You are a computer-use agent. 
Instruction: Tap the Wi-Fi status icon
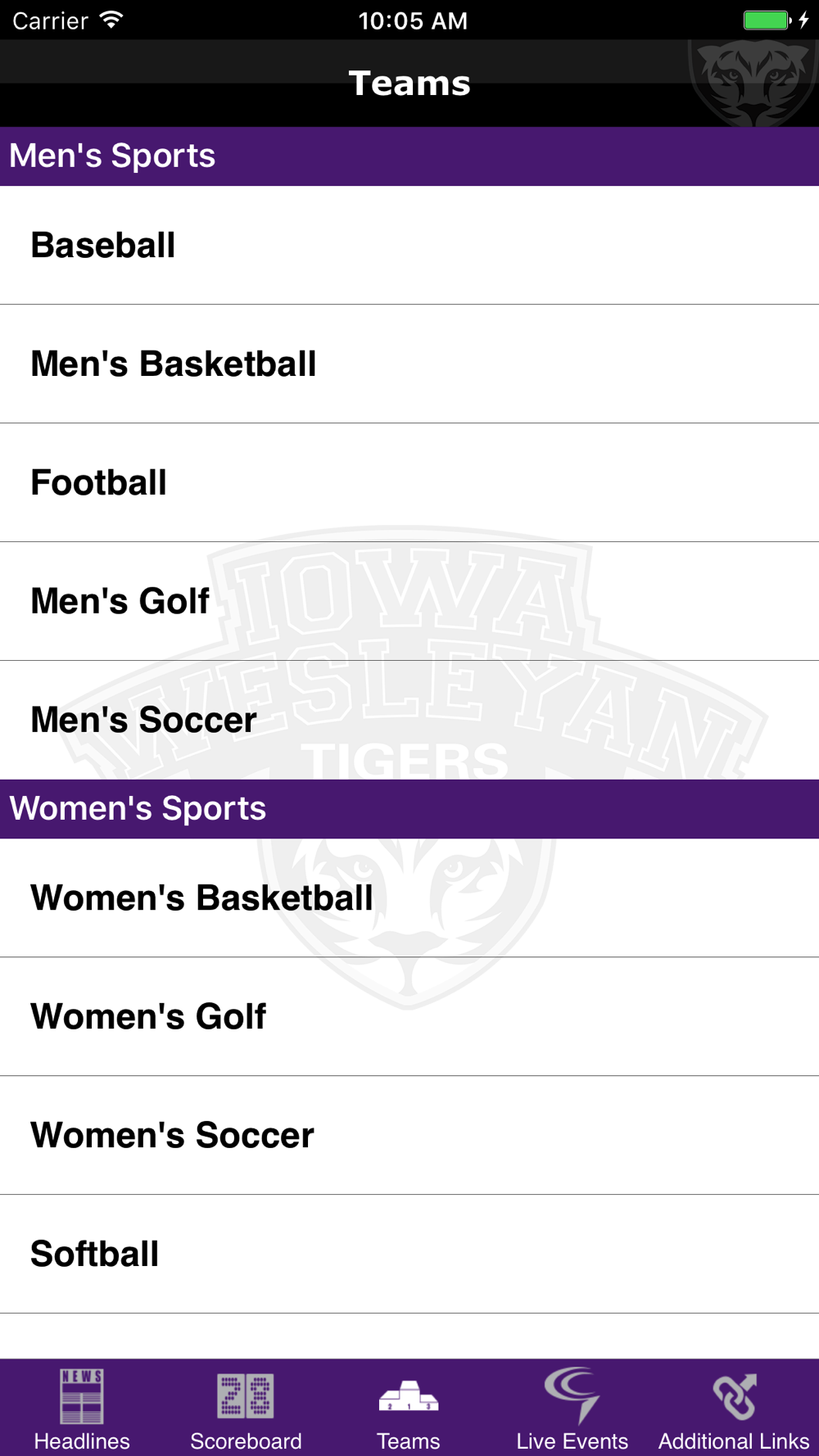point(111,20)
